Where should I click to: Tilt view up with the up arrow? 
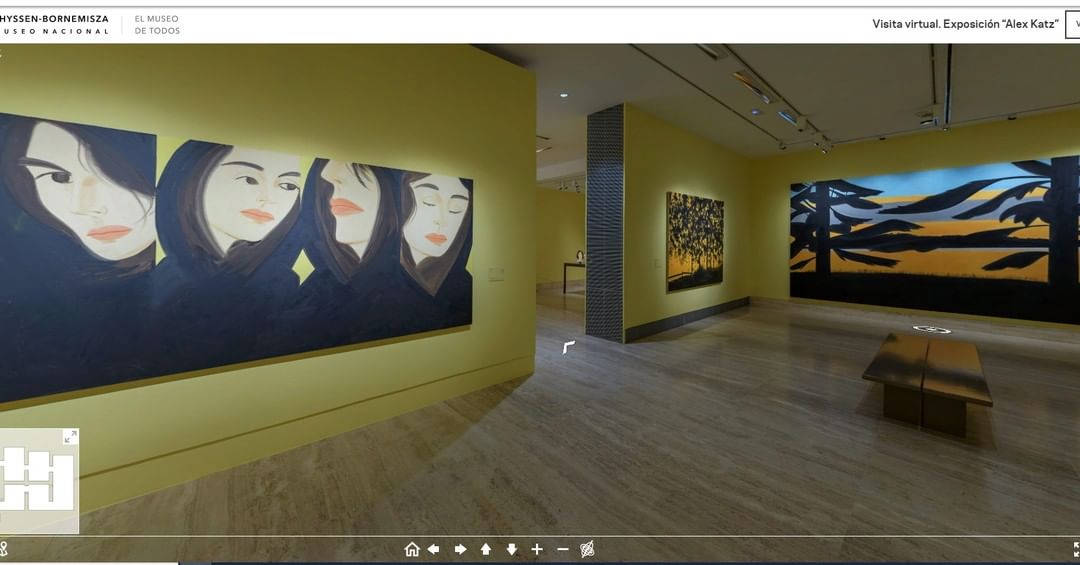point(486,549)
